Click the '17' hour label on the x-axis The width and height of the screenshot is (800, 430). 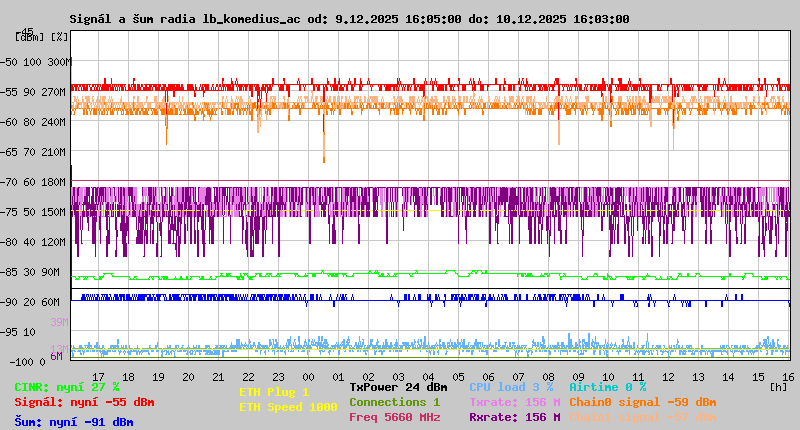pyautogui.click(x=98, y=377)
